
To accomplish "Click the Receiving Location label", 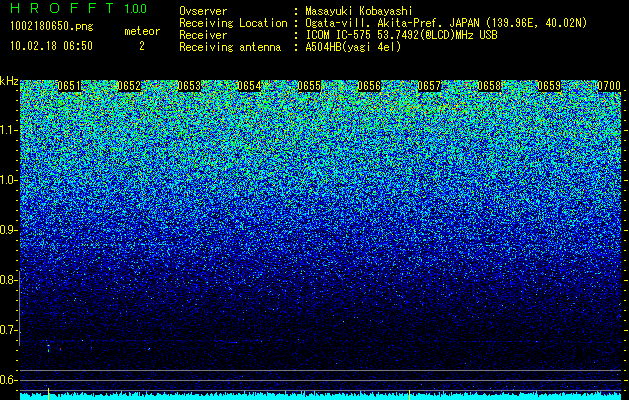I will [x=233, y=23].
